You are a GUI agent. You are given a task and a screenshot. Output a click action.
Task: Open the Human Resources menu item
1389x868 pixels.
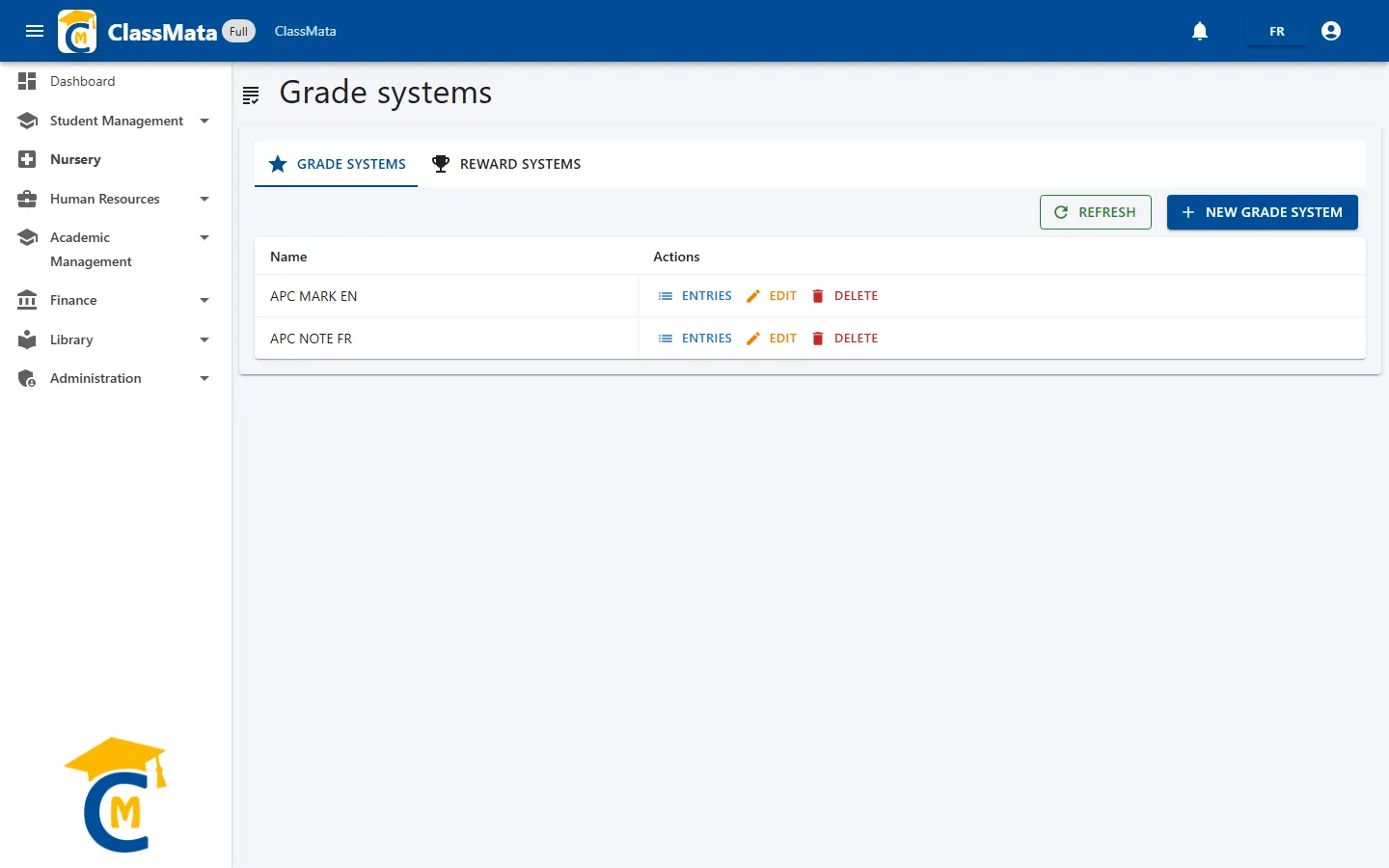pos(116,199)
